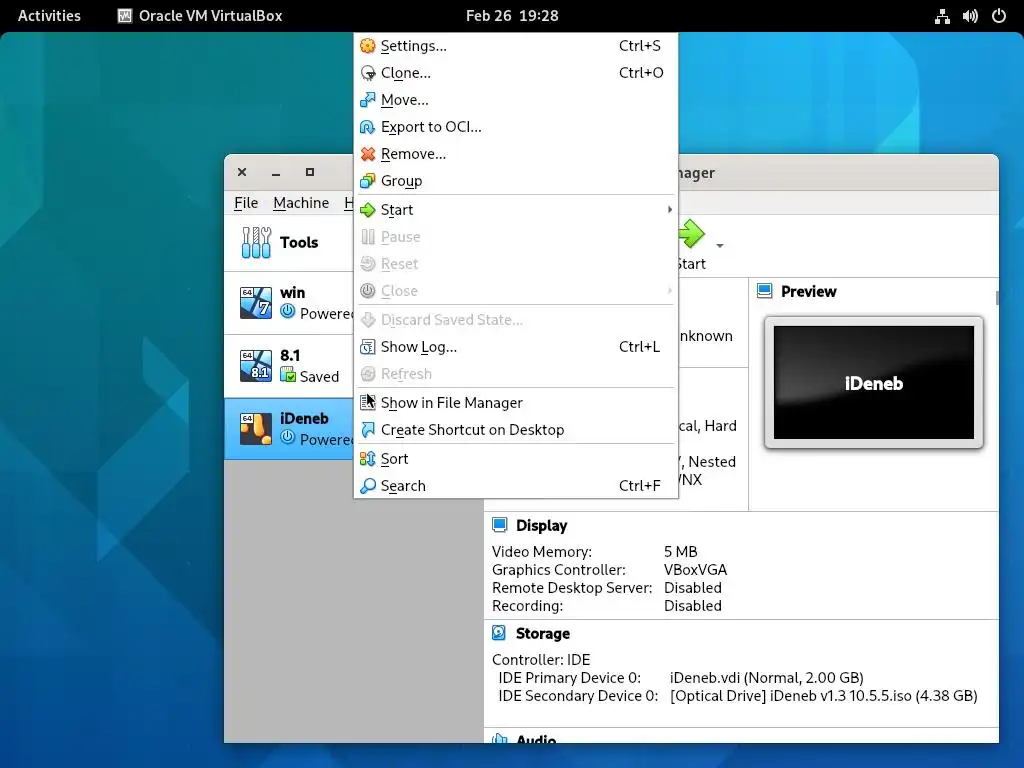The width and height of the screenshot is (1024, 768).
Task: Click the Group stacked-boxes icon
Action: pos(368,181)
